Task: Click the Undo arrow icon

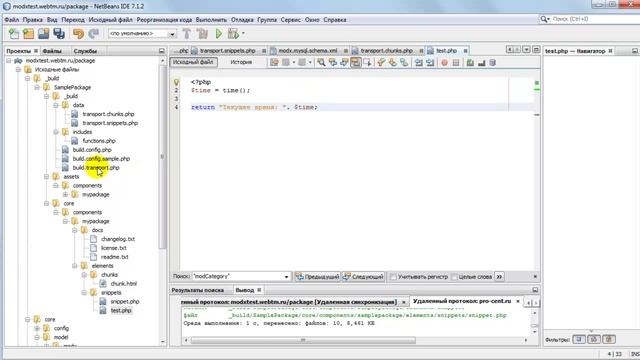Action: pos(78,34)
